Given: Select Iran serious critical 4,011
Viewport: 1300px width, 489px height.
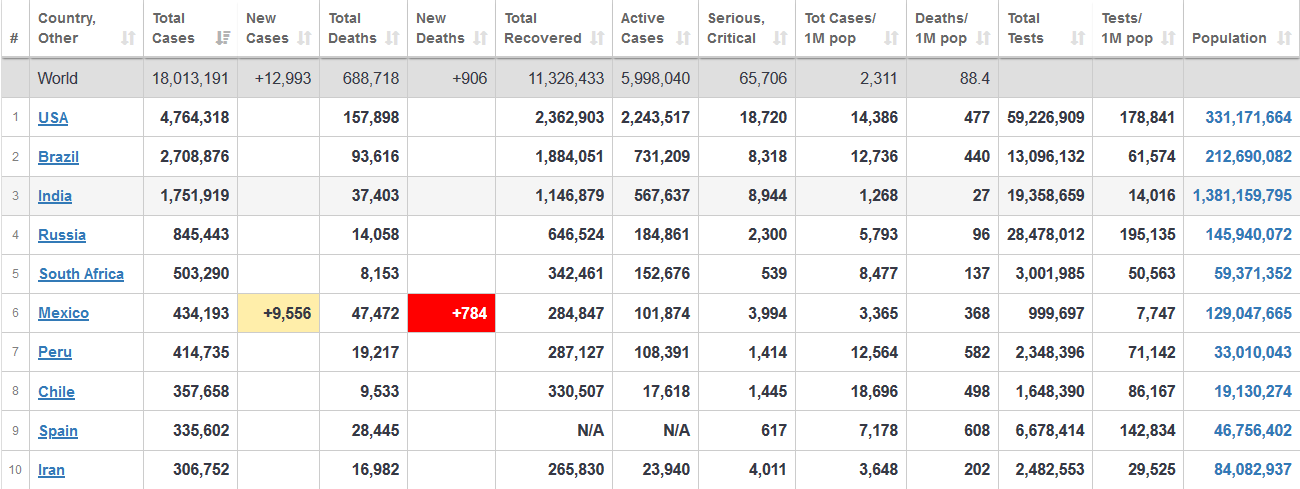Looking at the screenshot, I should [x=766, y=470].
